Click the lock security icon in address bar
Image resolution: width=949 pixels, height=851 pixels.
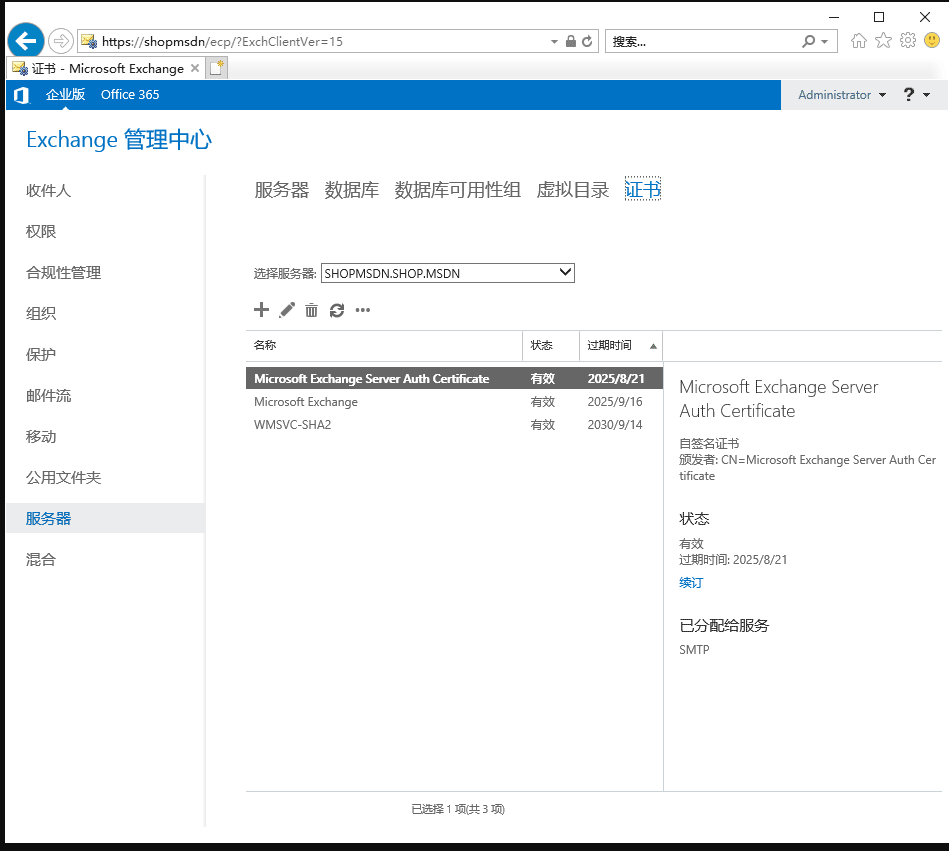570,41
